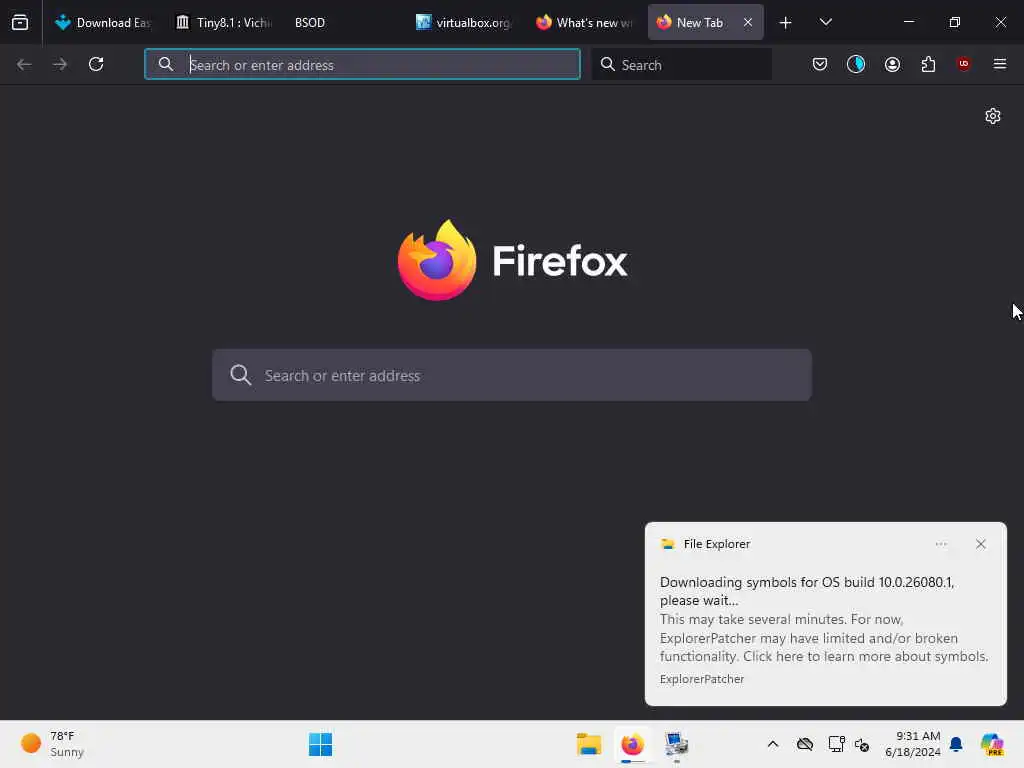Screen dimensions: 1024x768
Task: Open File Explorer from the taskbar
Action: (x=588, y=744)
